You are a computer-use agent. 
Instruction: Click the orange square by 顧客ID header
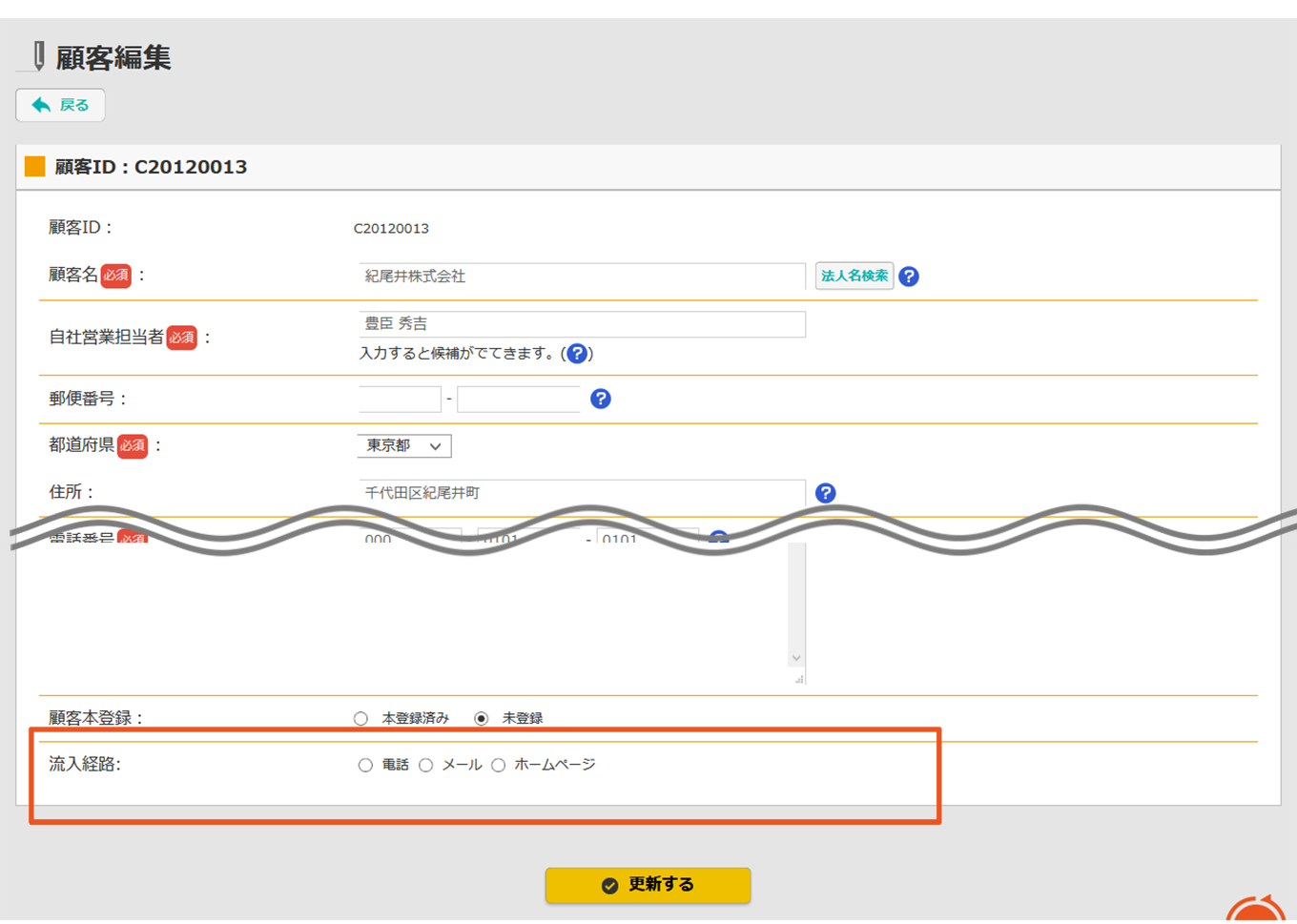(x=35, y=166)
